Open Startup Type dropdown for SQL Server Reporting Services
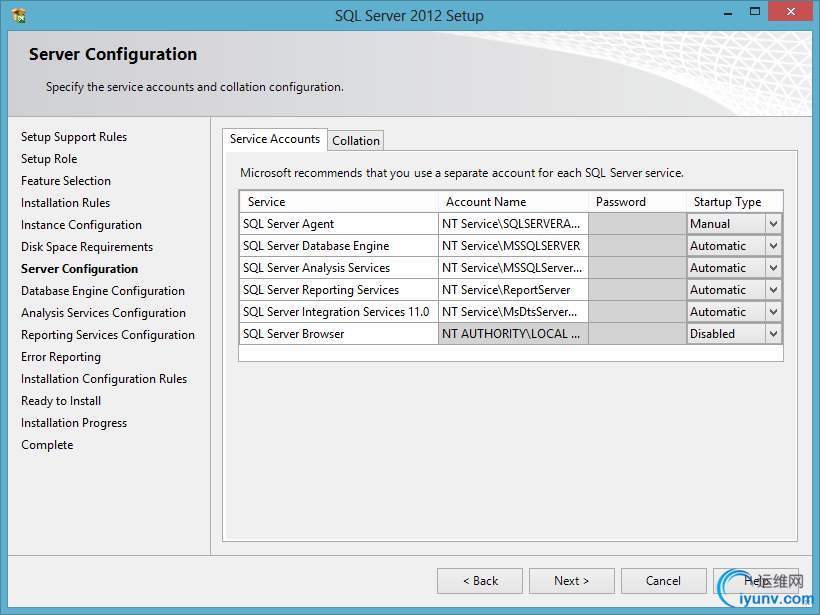 [773, 290]
